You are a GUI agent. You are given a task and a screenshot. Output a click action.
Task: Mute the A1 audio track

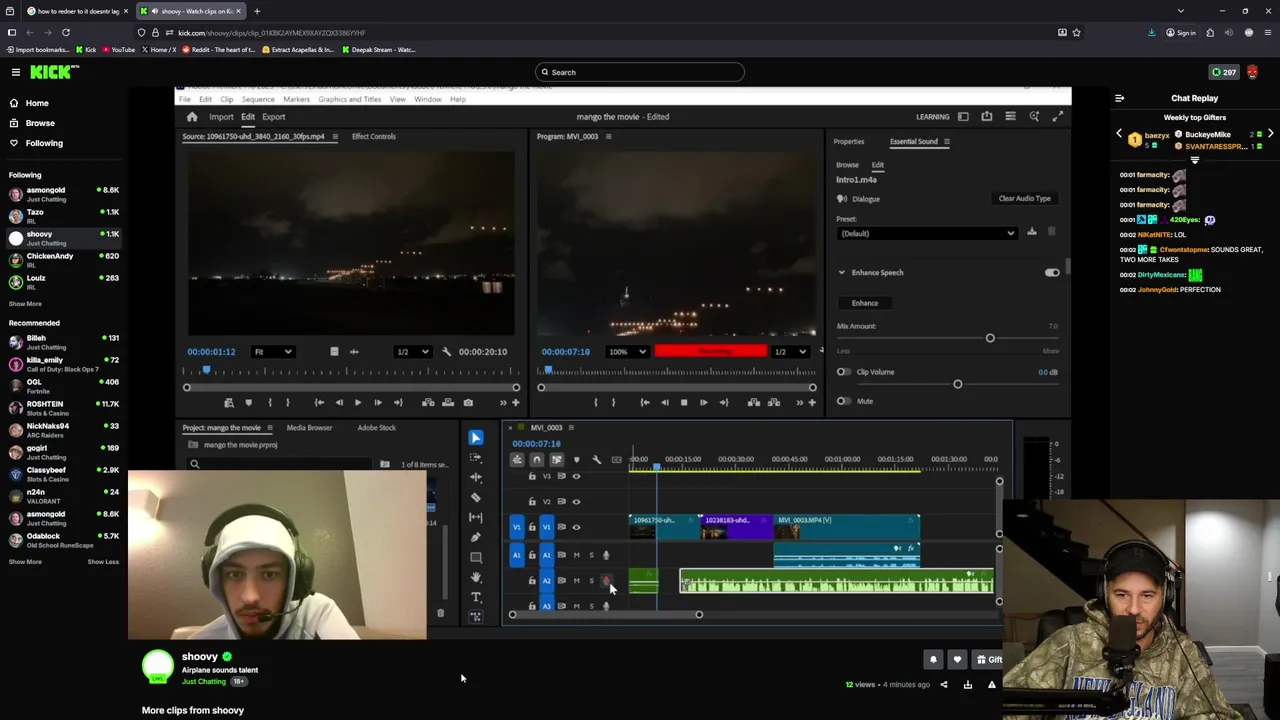576,555
